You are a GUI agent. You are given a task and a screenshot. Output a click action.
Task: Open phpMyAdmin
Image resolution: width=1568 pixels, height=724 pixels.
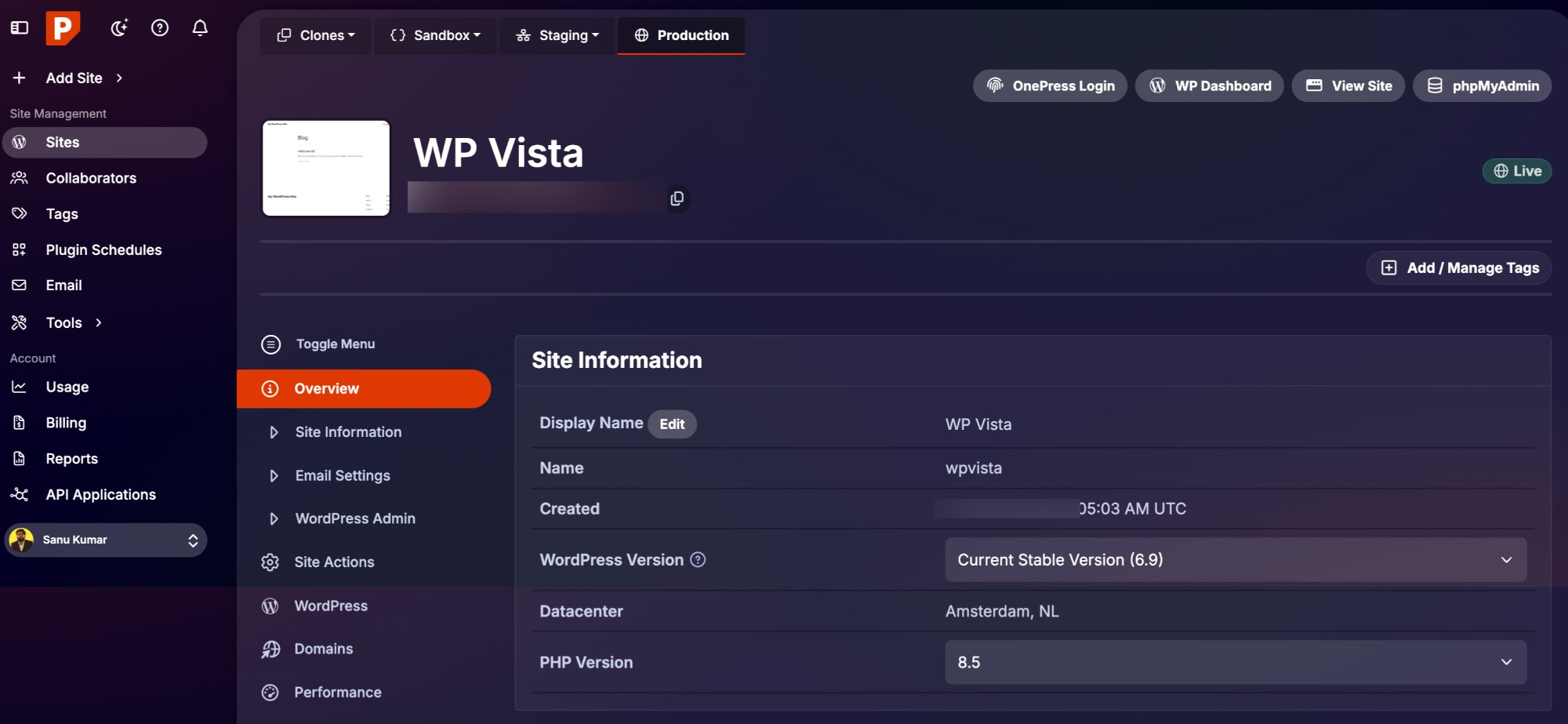point(1481,85)
